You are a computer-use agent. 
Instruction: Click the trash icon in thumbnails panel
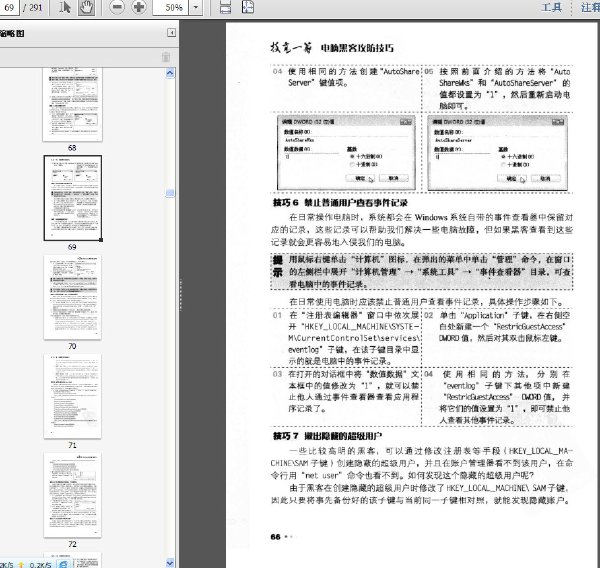tap(166, 57)
